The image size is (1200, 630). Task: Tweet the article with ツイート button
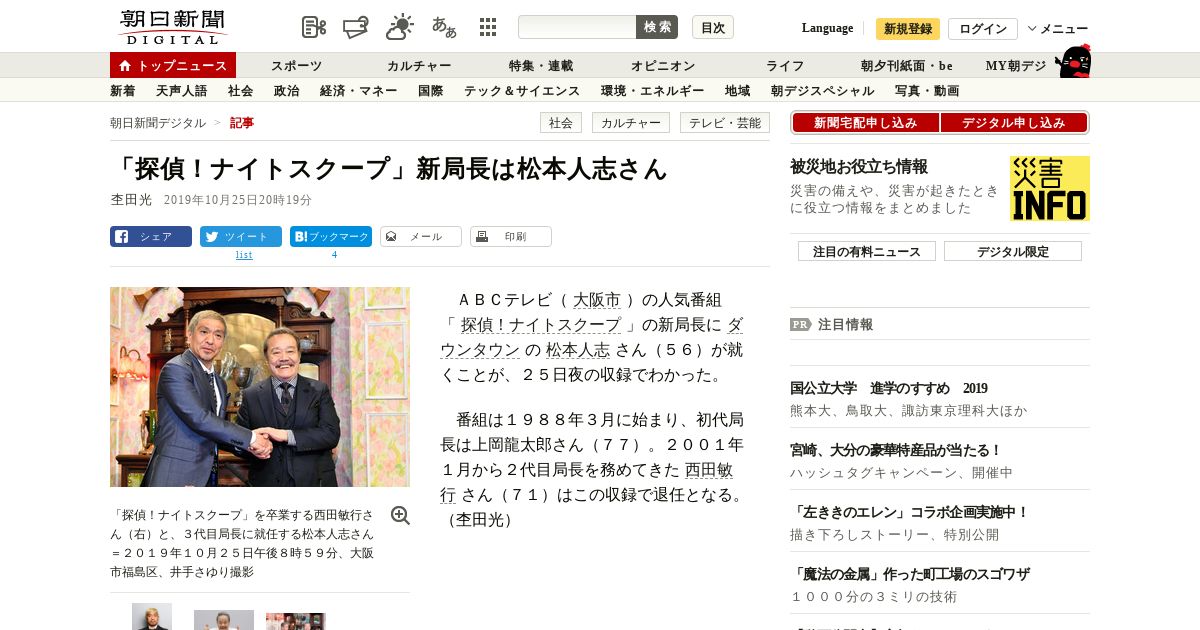click(241, 237)
